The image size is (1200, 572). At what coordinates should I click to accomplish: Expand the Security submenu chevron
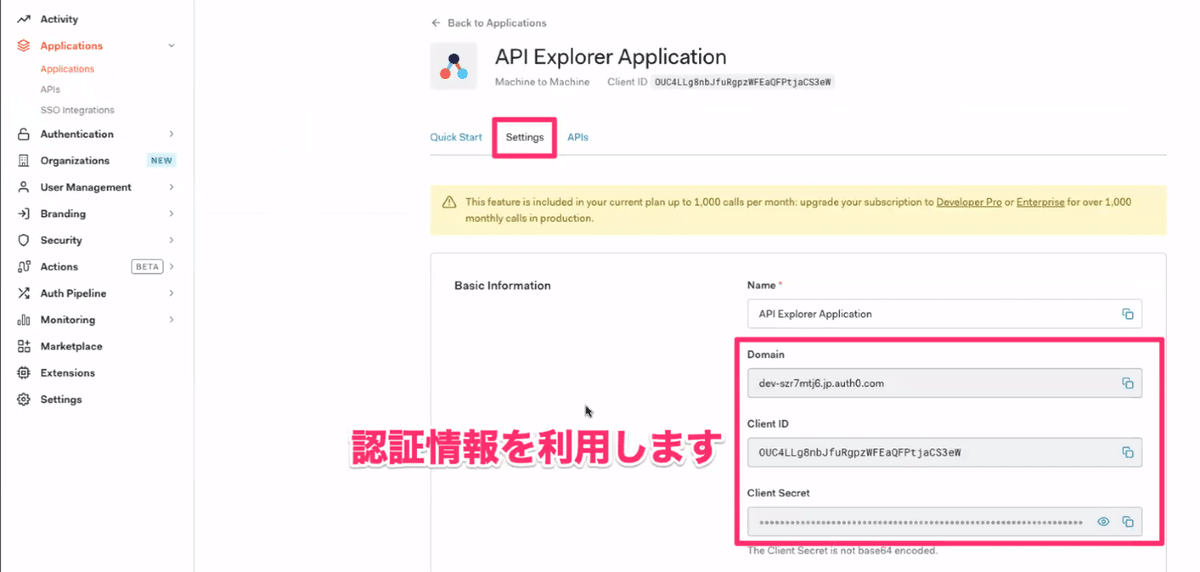[x=172, y=240]
